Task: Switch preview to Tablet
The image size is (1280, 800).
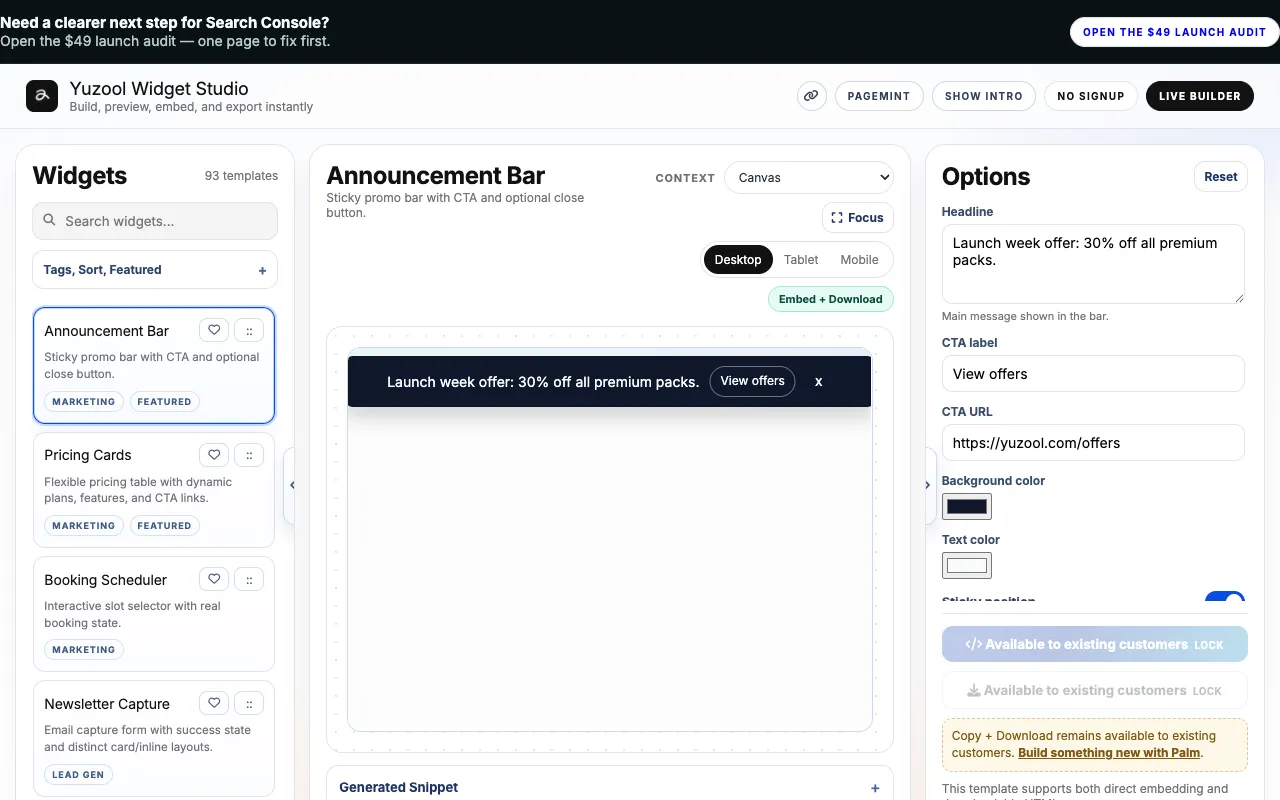Action: [x=801, y=259]
